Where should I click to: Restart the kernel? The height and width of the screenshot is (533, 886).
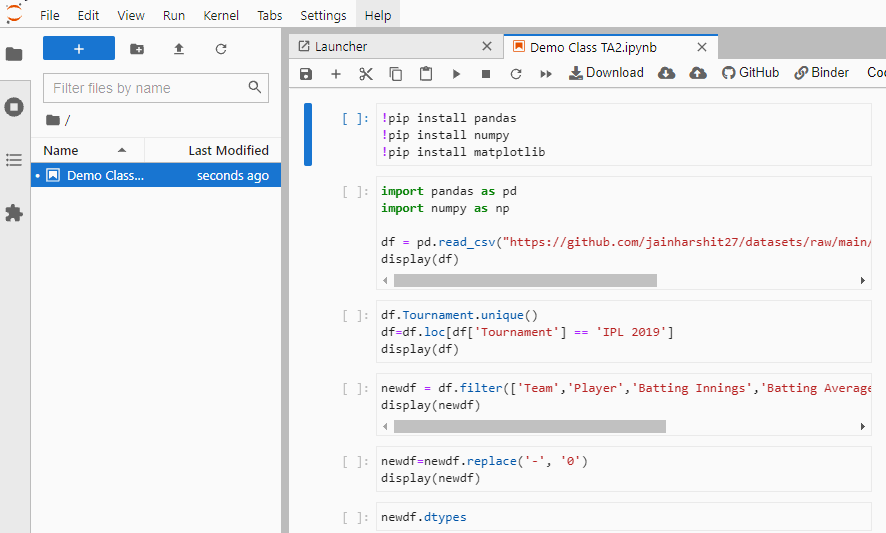[x=515, y=74]
